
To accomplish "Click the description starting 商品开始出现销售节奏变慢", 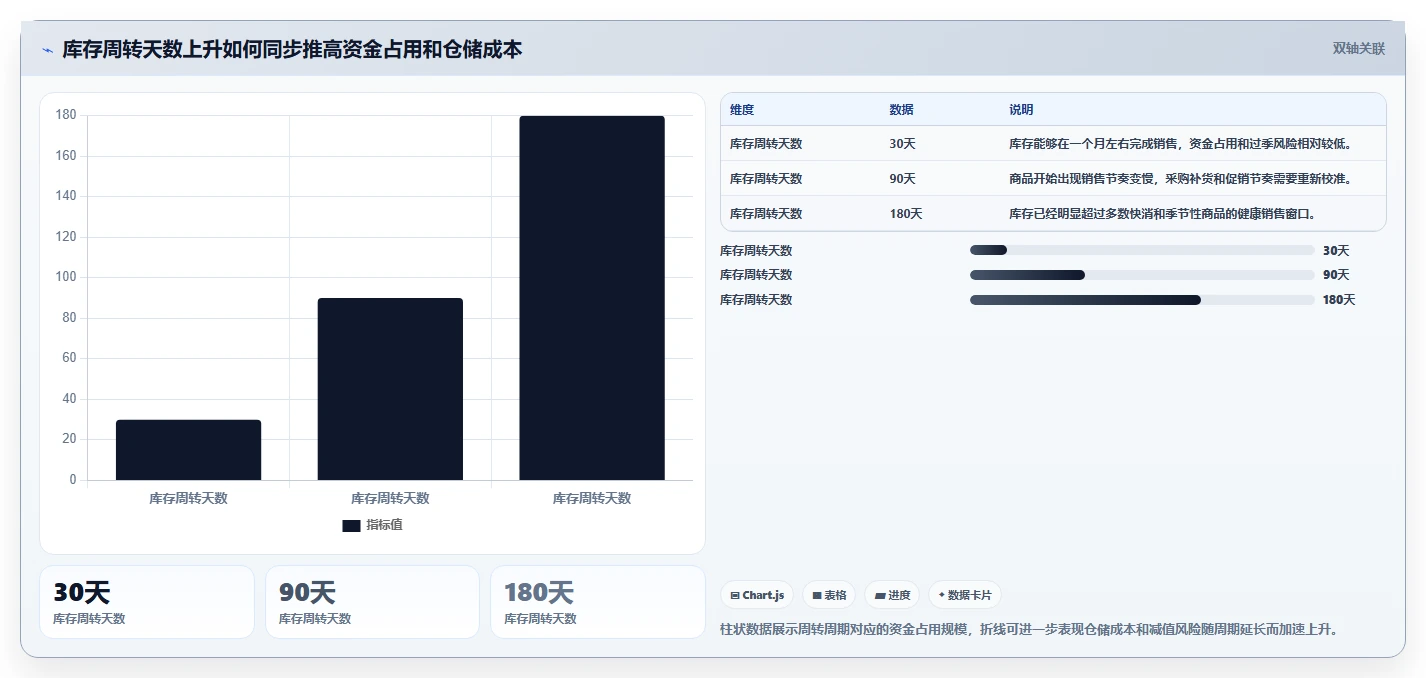I will pos(1181,179).
